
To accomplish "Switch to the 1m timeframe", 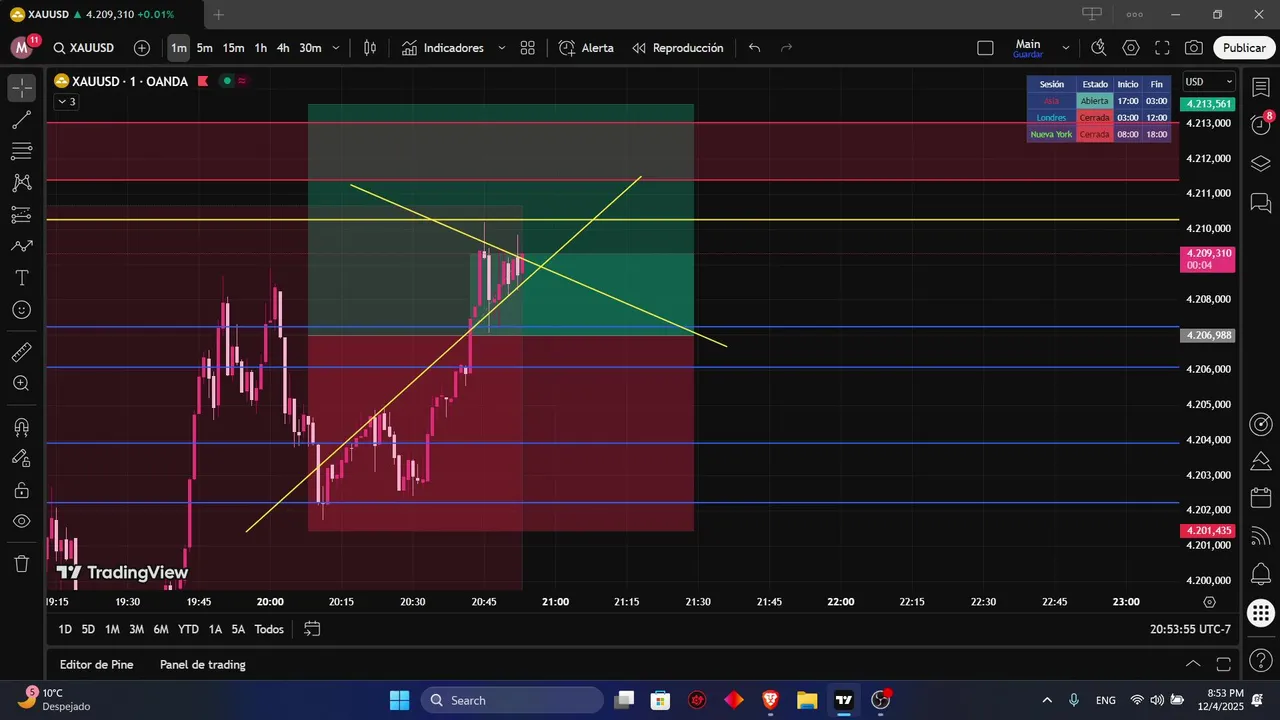I will [x=179, y=48].
